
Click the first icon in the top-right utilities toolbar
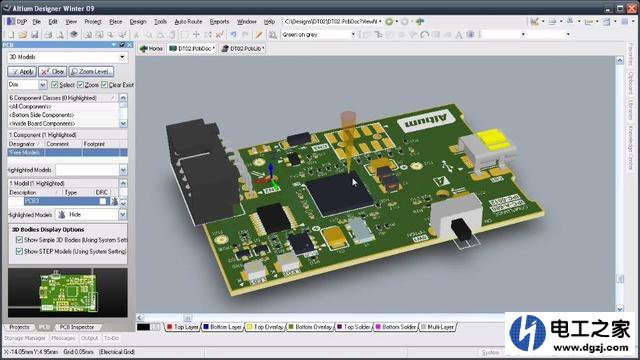pos(534,22)
